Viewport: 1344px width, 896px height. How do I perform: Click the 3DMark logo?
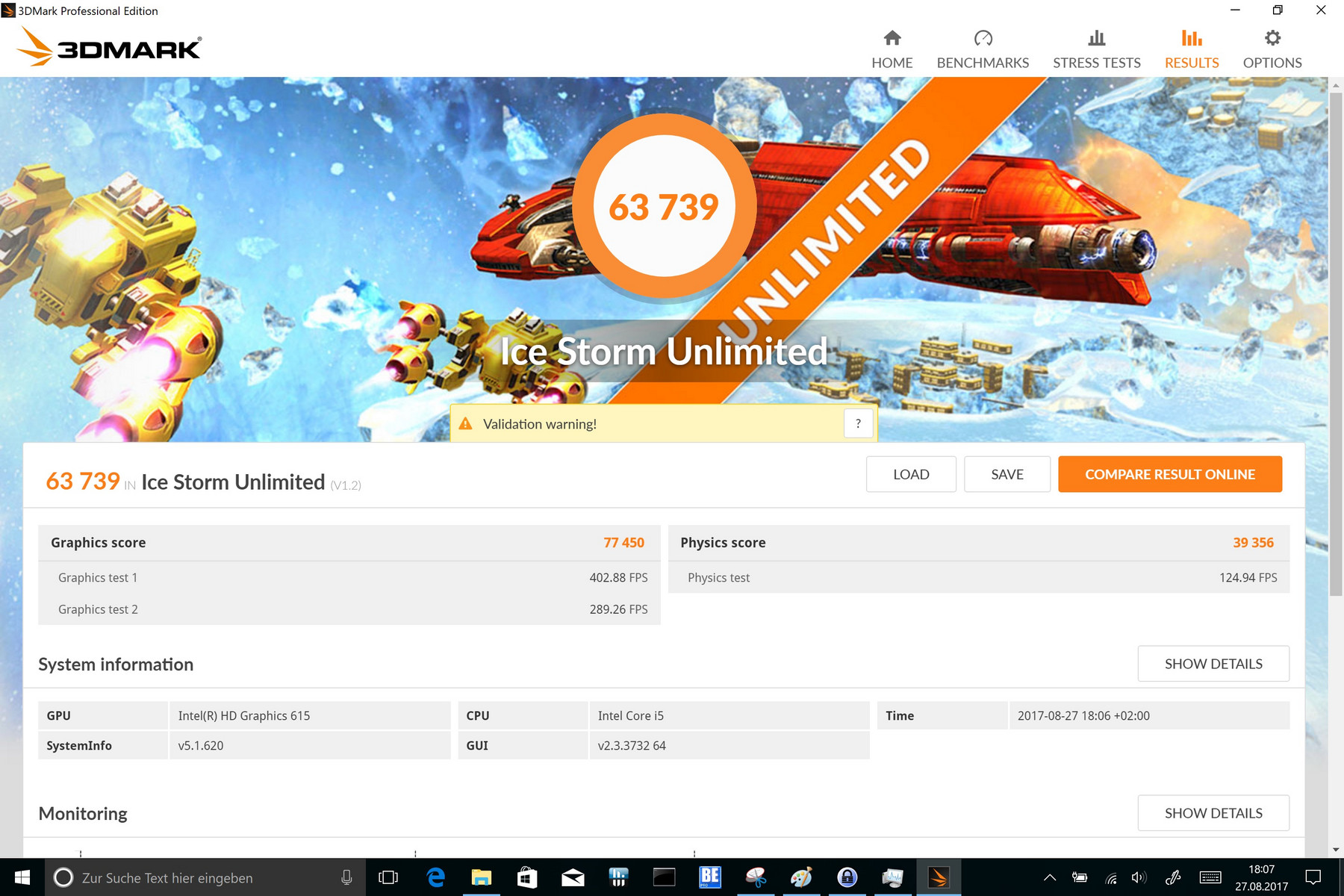pos(109,46)
